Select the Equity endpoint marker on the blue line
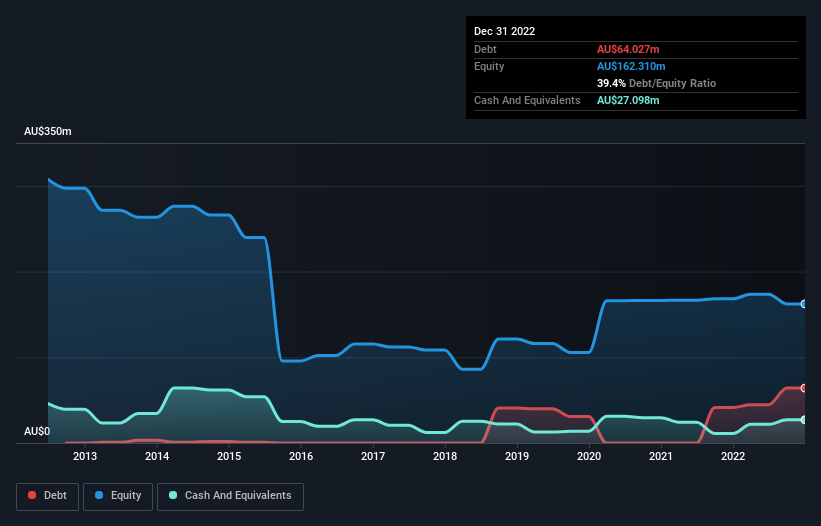 [804, 304]
